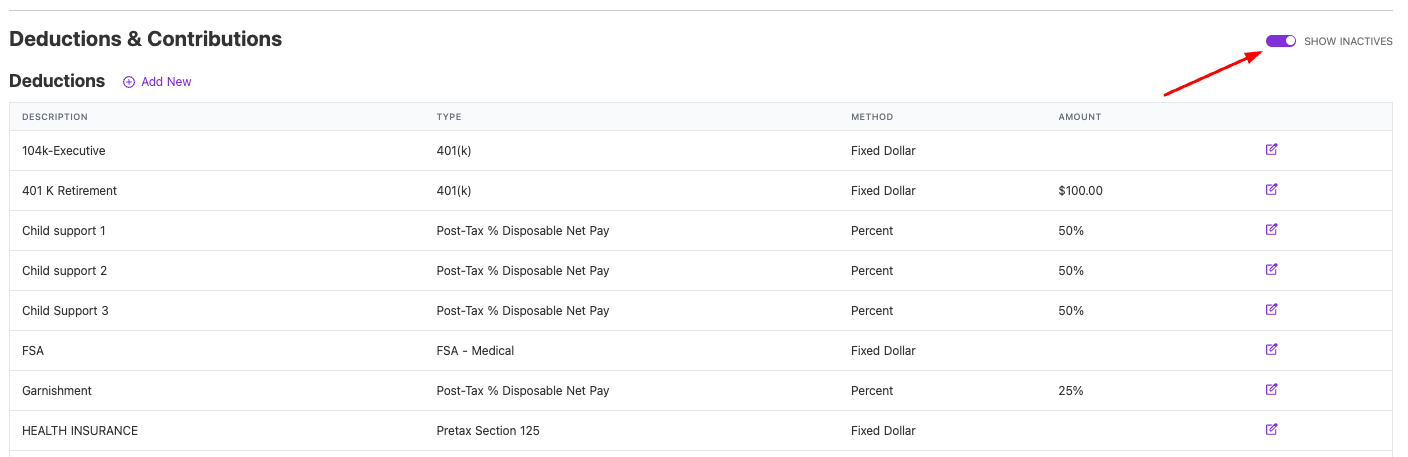This screenshot has height=457, width=1408.
Task: Click the Type column header
Action: click(x=449, y=117)
